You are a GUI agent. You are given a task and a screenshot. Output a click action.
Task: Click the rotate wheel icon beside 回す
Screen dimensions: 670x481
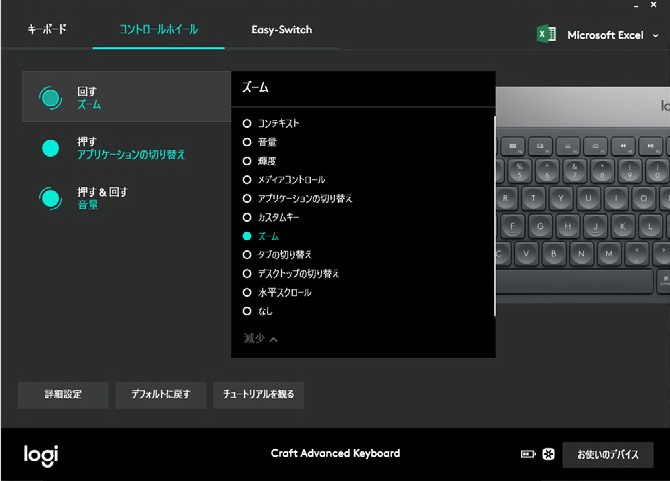50,98
